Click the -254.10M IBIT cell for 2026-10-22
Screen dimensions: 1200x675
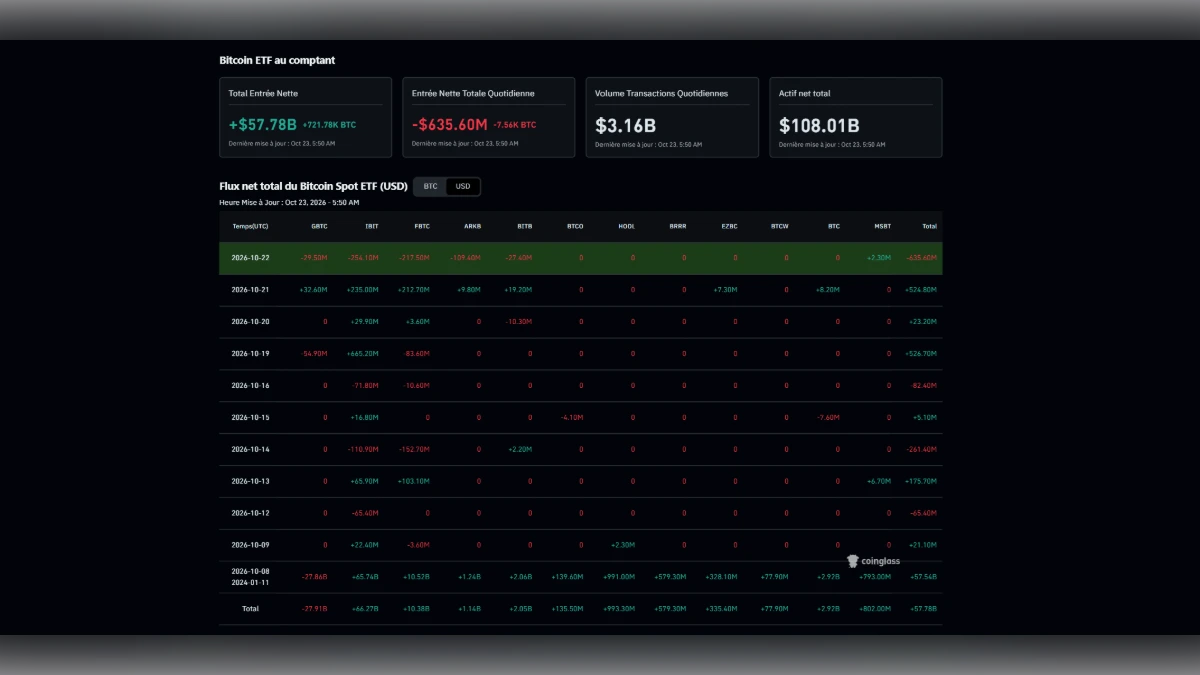pos(362,258)
